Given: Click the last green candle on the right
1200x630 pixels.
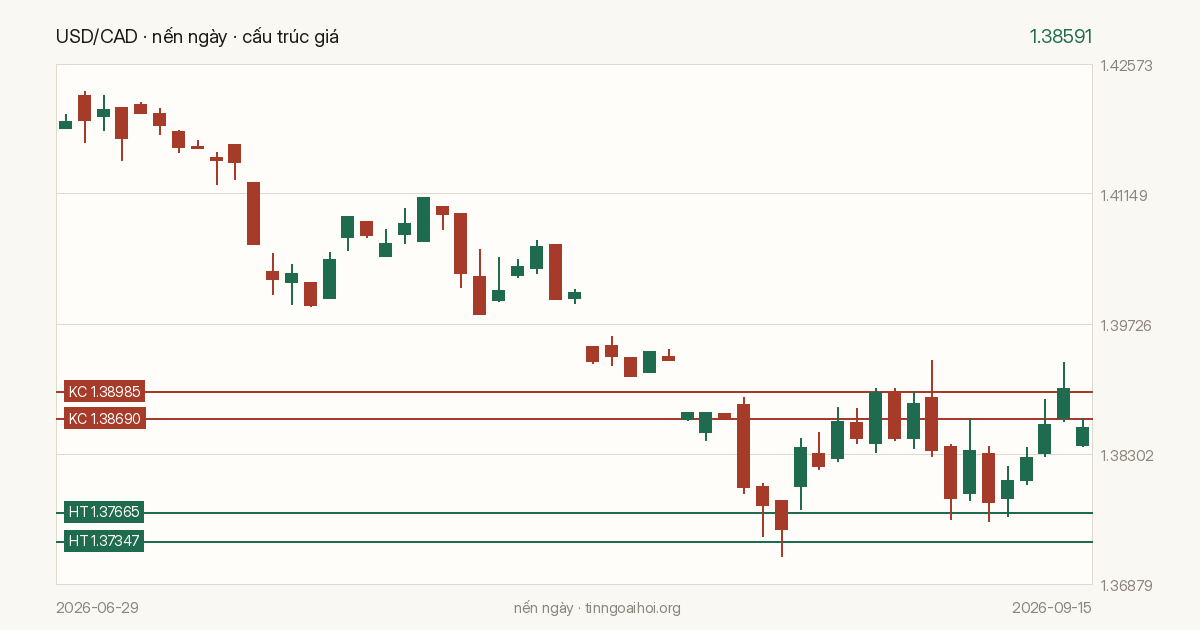Looking at the screenshot, I should point(1083,435).
